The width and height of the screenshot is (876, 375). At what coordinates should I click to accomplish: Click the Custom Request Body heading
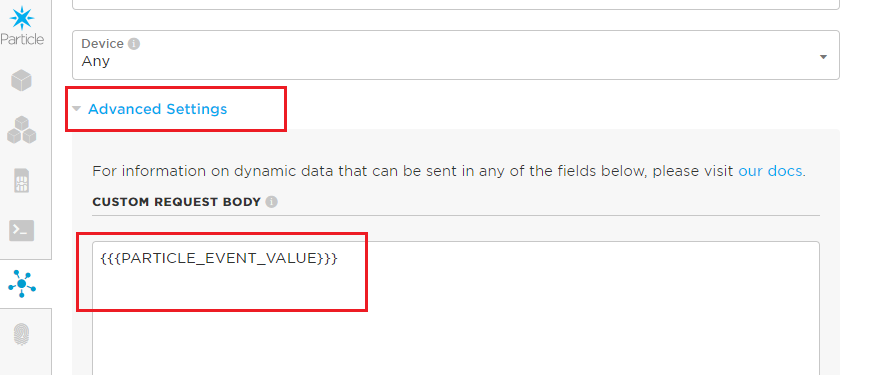tap(177, 202)
